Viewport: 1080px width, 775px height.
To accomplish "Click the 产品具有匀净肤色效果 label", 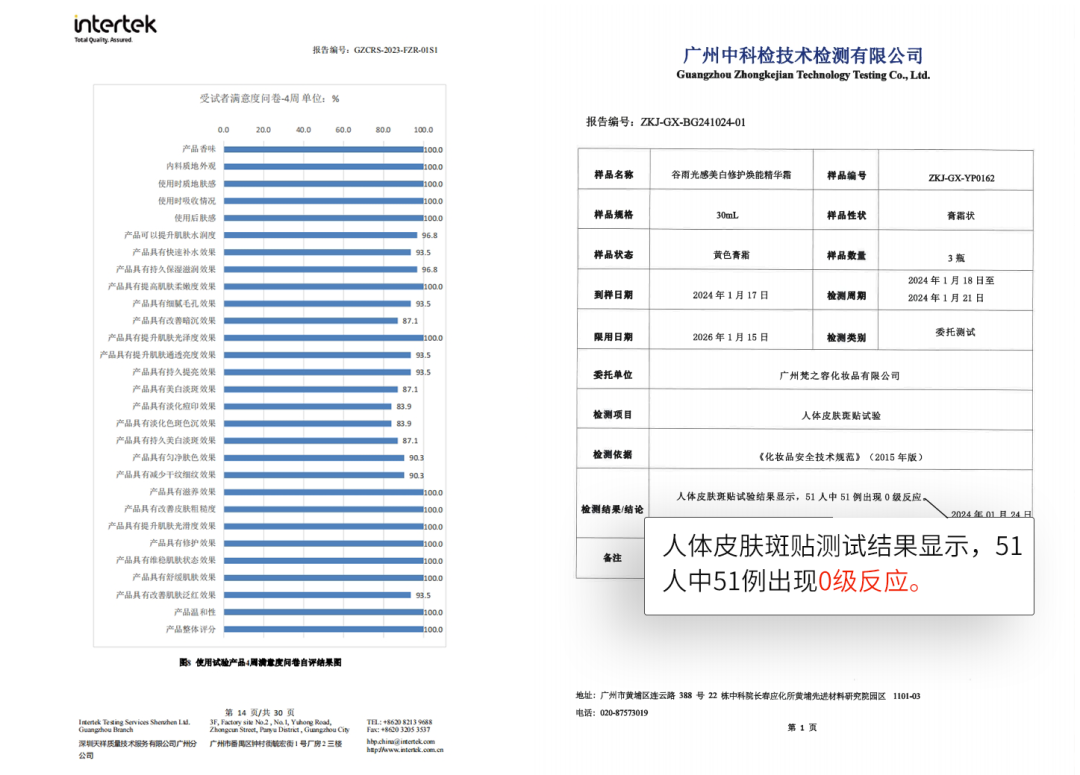I will point(174,457).
